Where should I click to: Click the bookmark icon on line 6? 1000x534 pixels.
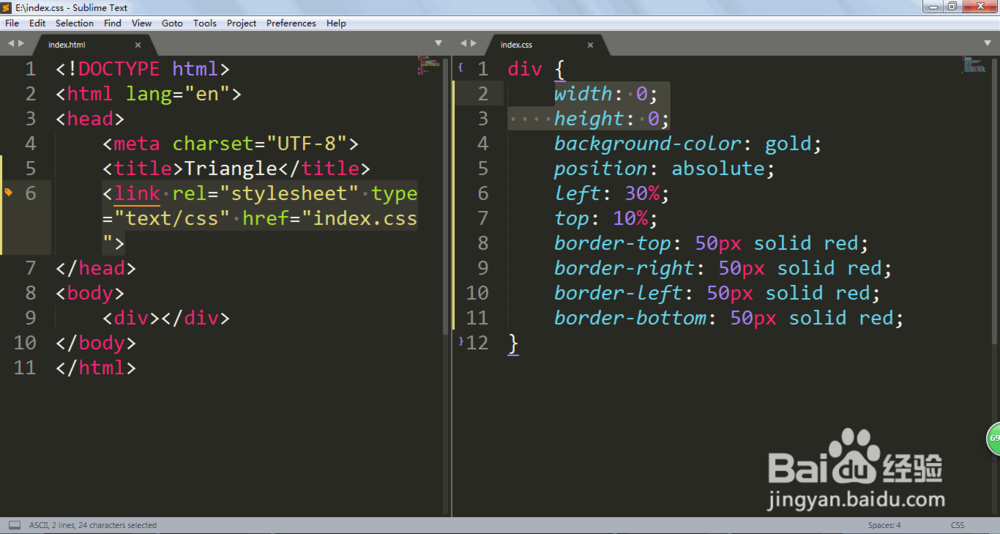point(8,193)
